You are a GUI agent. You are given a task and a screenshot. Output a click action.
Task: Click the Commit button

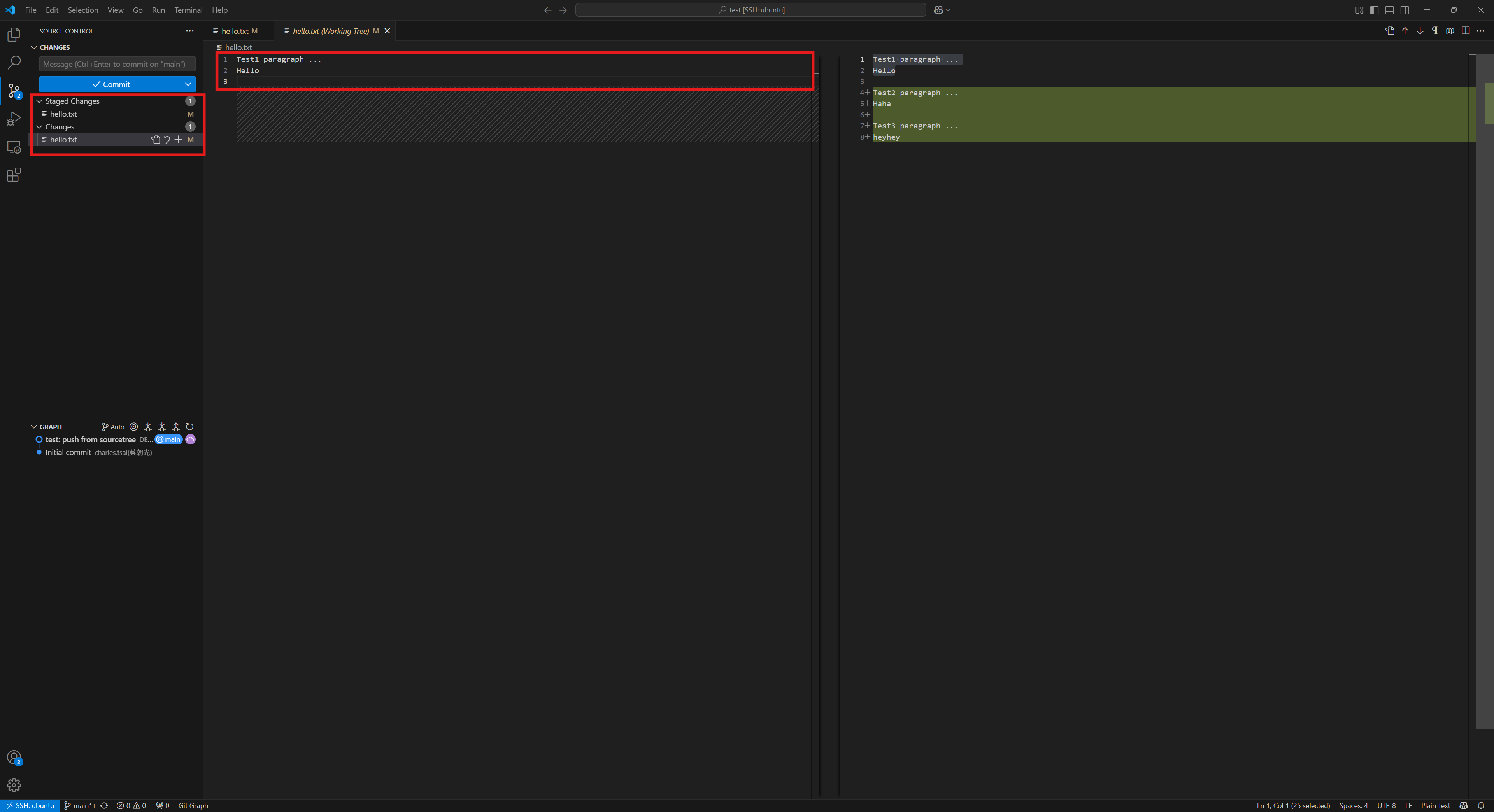tap(112, 84)
